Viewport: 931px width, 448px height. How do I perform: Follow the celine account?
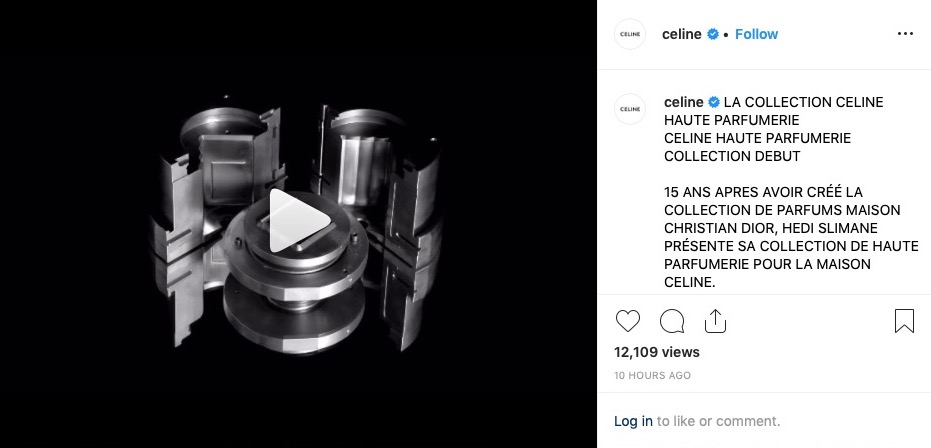click(756, 34)
